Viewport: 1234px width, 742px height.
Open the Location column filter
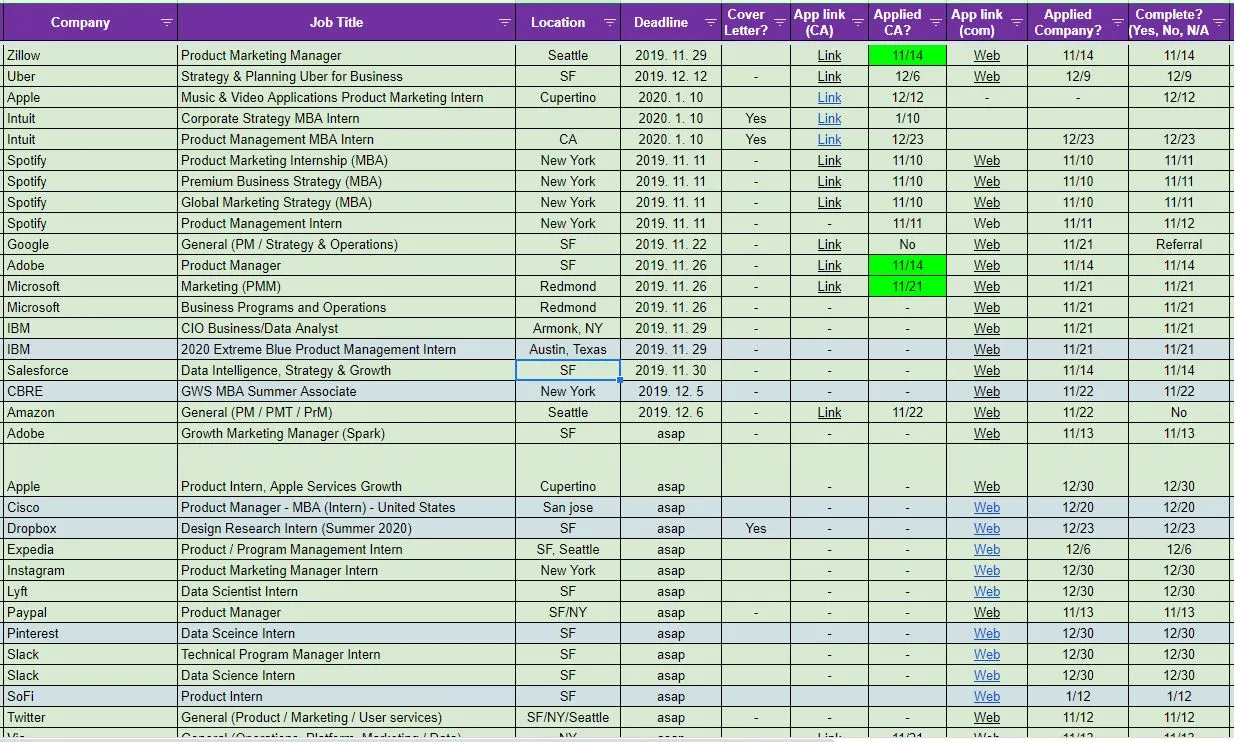click(x=609, y=22)
